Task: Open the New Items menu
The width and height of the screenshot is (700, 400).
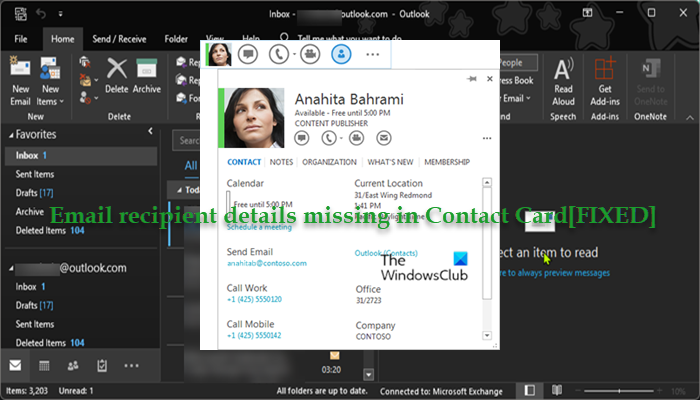Action: point(50,81)
